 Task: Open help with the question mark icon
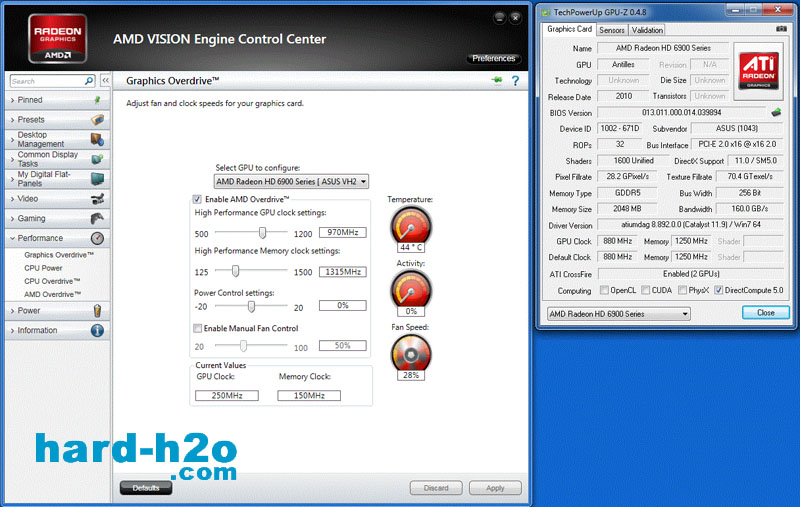515,81
